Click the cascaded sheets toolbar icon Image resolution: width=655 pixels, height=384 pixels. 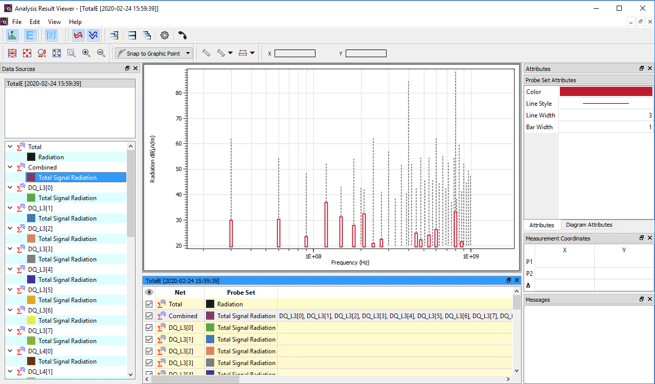(x=147, y=36)
